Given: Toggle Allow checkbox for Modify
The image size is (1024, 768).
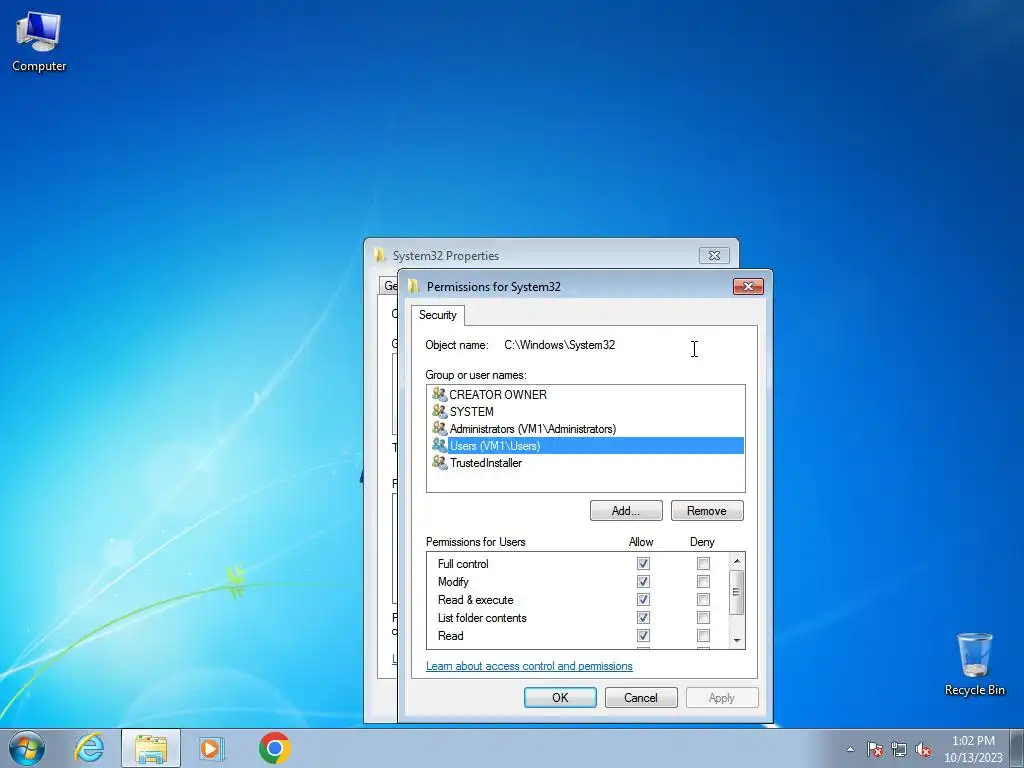Looking at the screenshot, I should click(x=643, y=581).
